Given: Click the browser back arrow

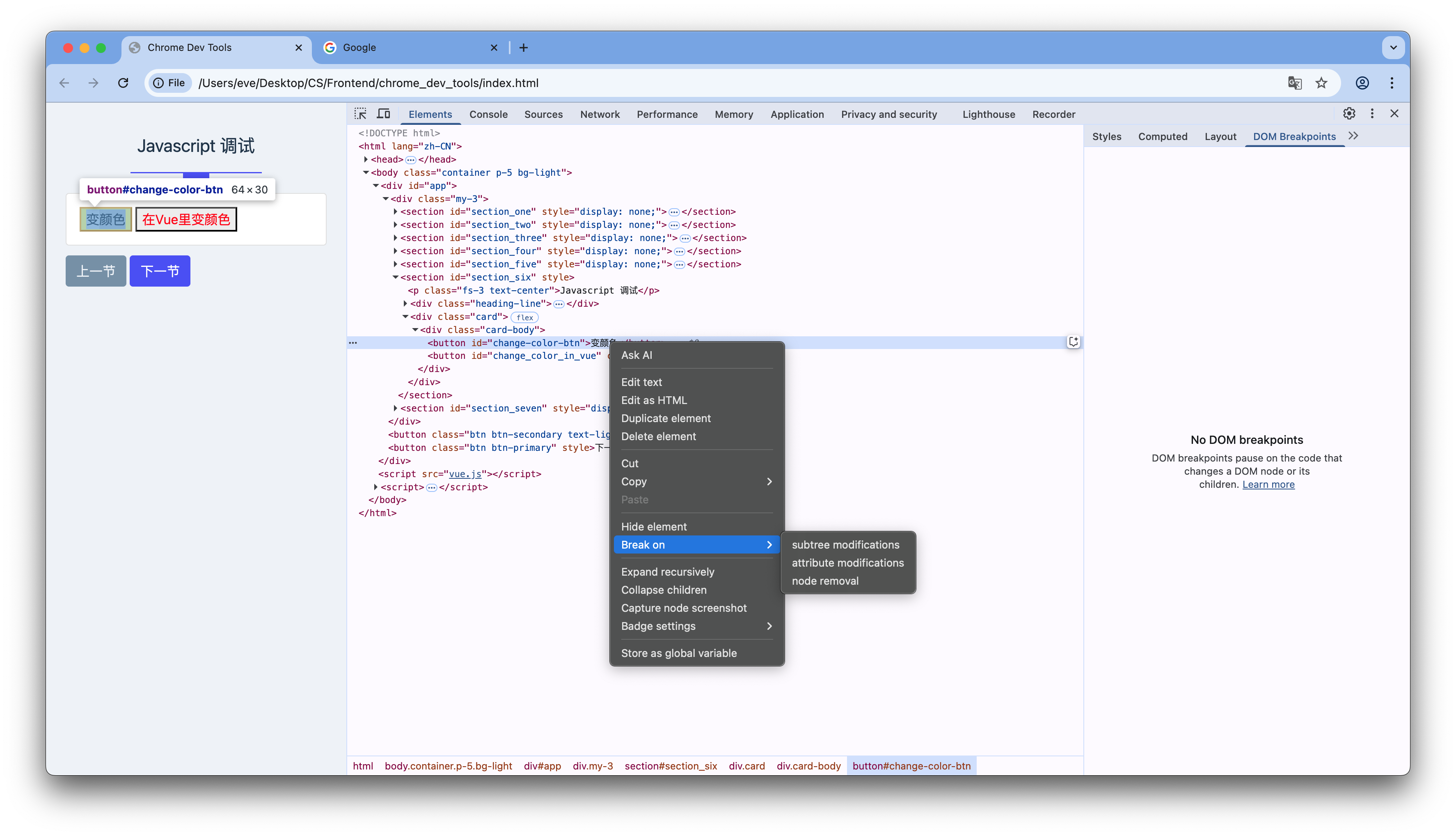Looking at the screenshot, I should click(x=64, y=83).
